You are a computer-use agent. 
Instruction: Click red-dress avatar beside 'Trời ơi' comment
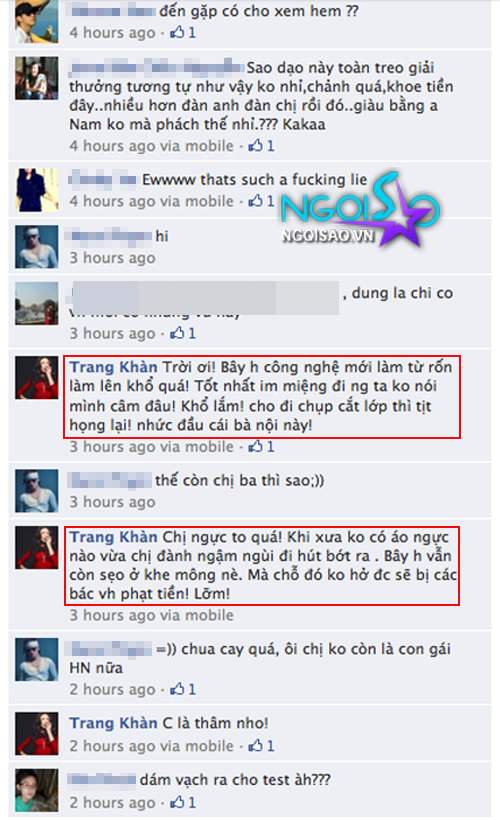click(37, 378)
